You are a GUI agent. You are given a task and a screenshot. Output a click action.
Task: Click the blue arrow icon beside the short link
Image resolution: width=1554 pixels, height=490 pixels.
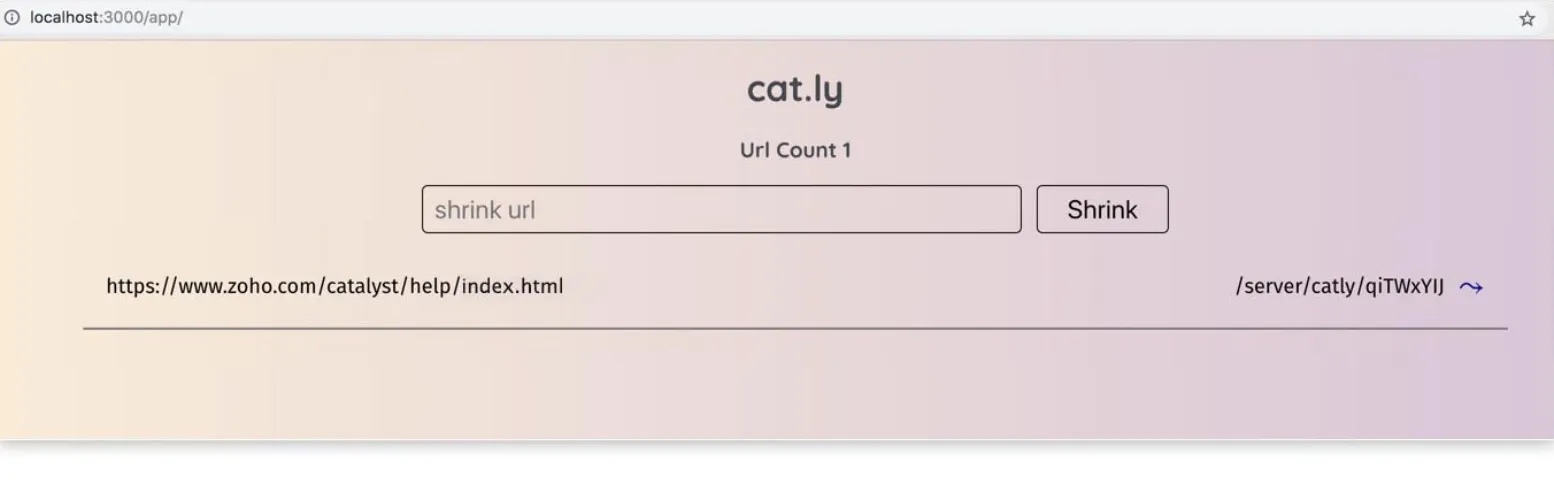click(x=1470, y=288)
